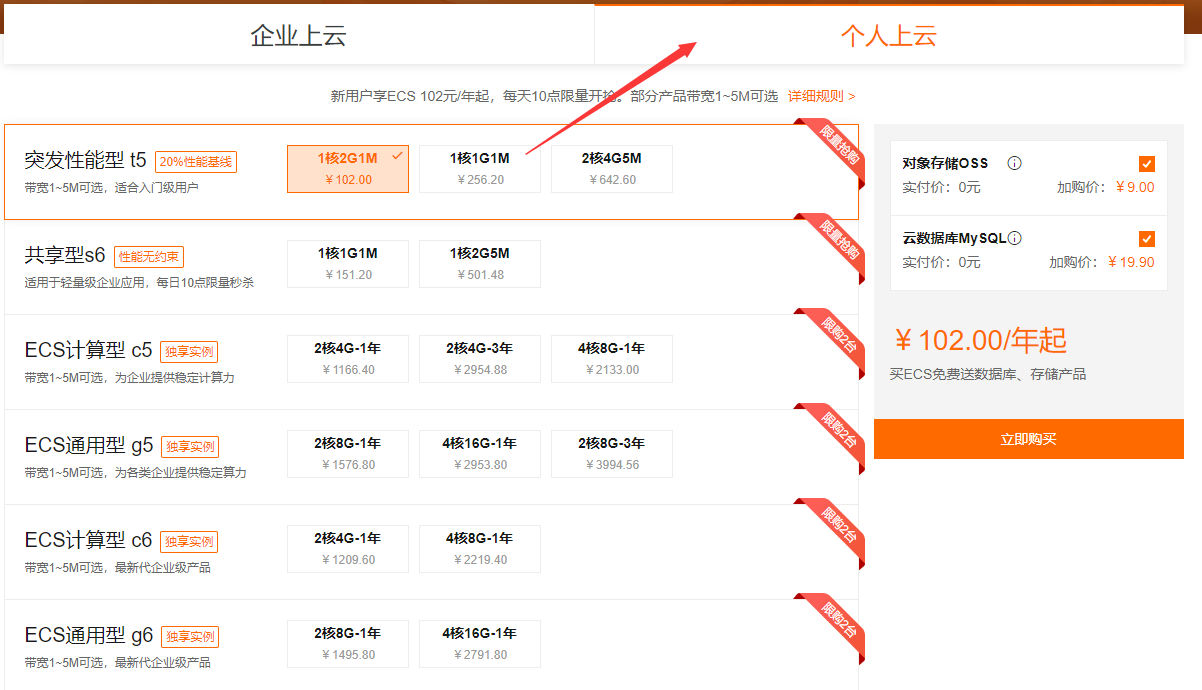Click the g6 description 带宽1~5M可选，最新代企业级产品
Image resolution: width=1202 pixels, height=690 pixels.
117,662
